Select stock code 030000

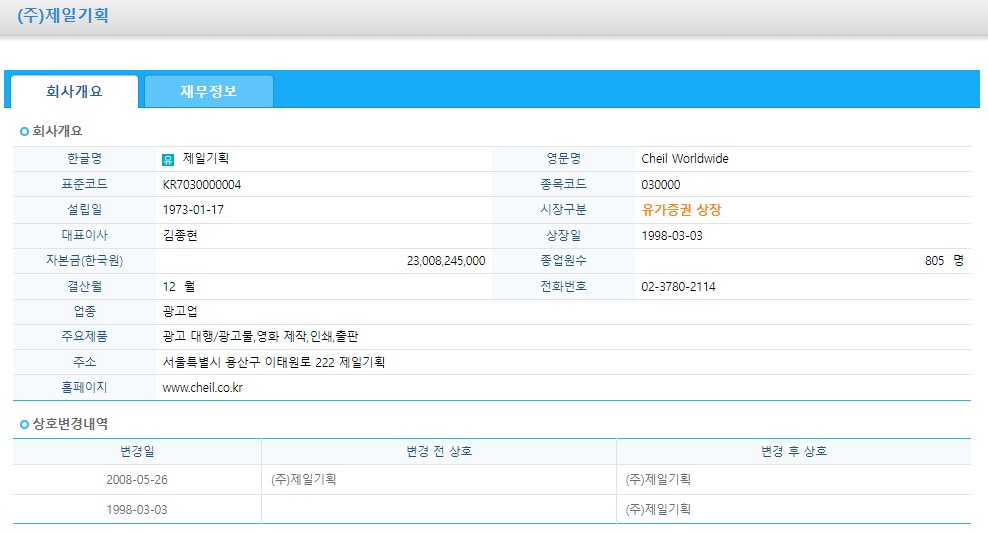(661, 185)
